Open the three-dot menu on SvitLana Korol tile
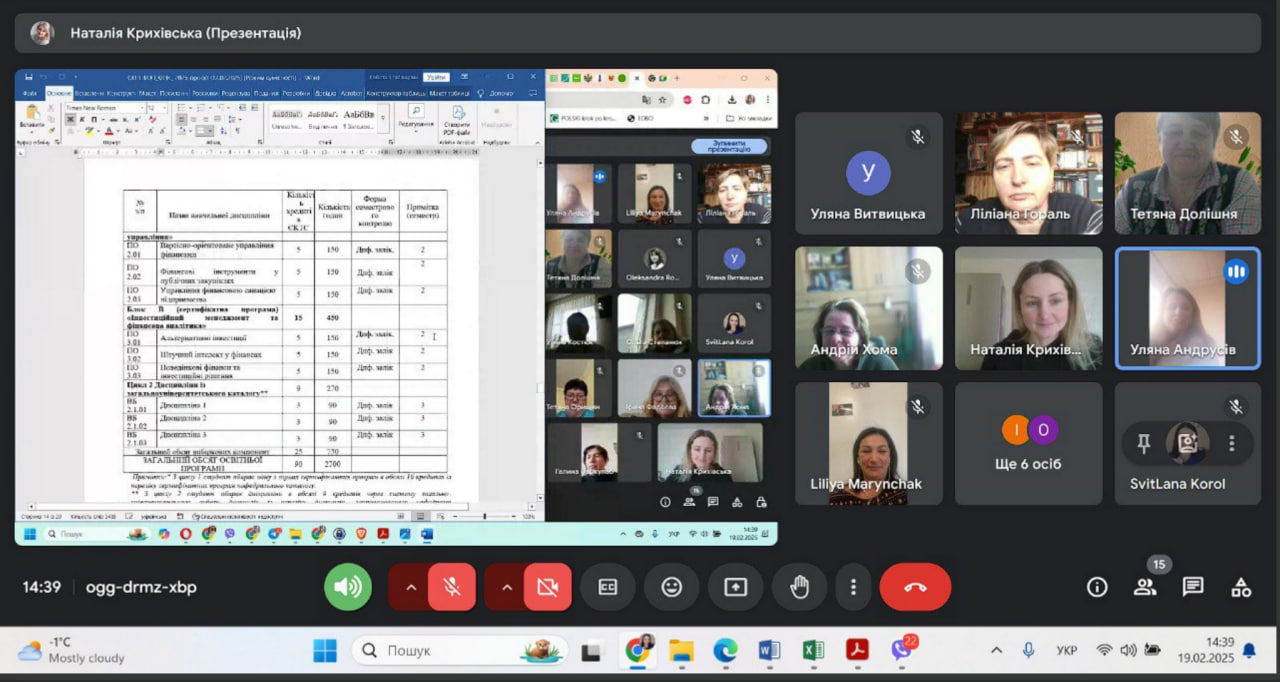This screenshot has width=1280, height=682. pos(1232,443)
